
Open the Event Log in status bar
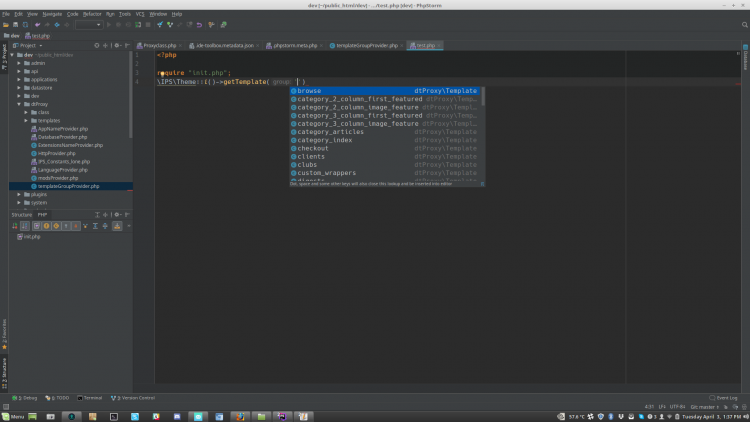tap(726, 398)
